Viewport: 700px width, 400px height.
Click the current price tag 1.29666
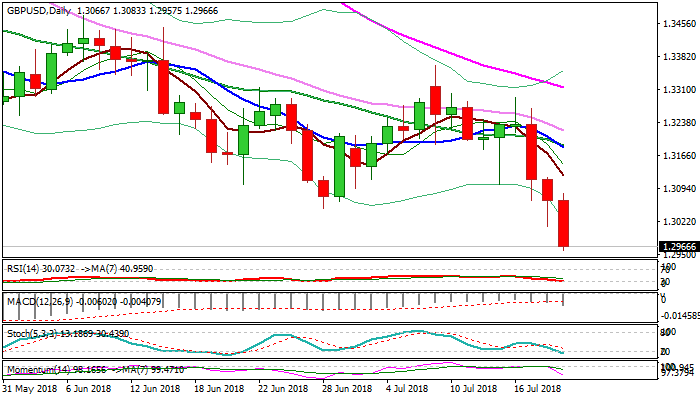(x=679, y=246)
